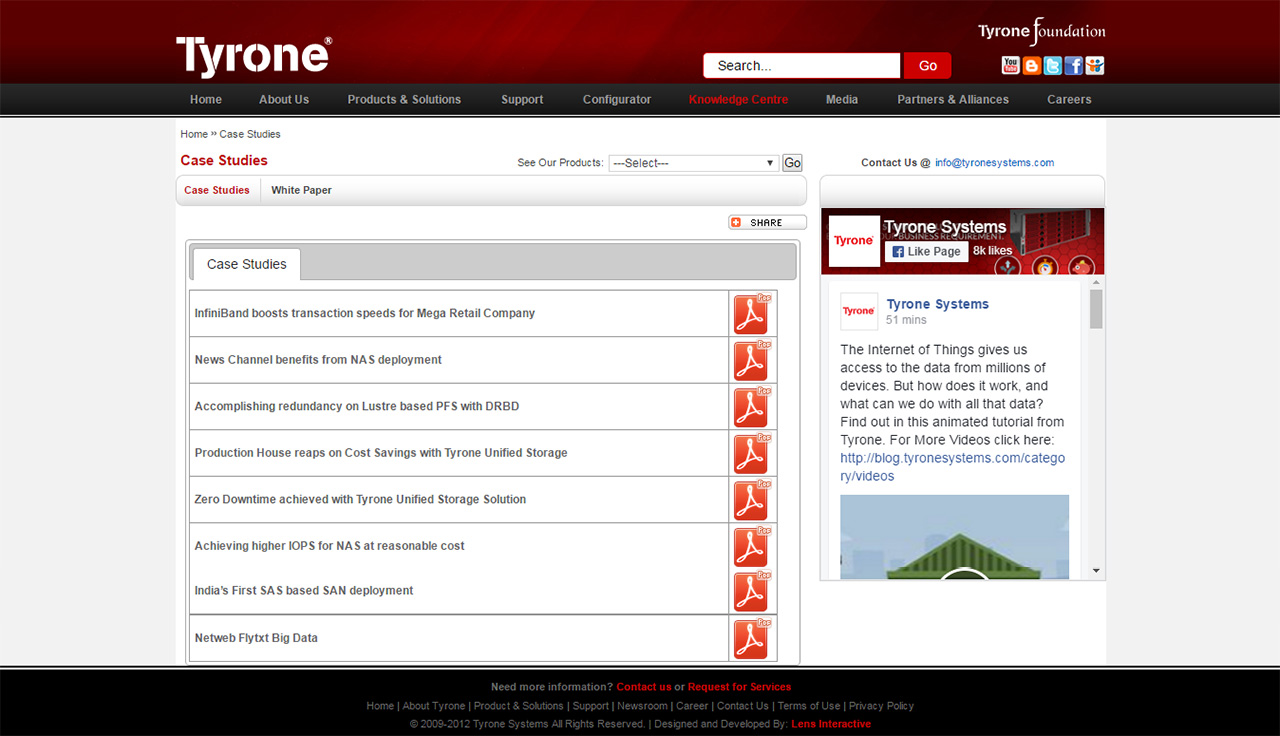Open PDF for Netweb Flytxt Big Data
Viewport: 1280px width, 736px height.
coord(752,638)
